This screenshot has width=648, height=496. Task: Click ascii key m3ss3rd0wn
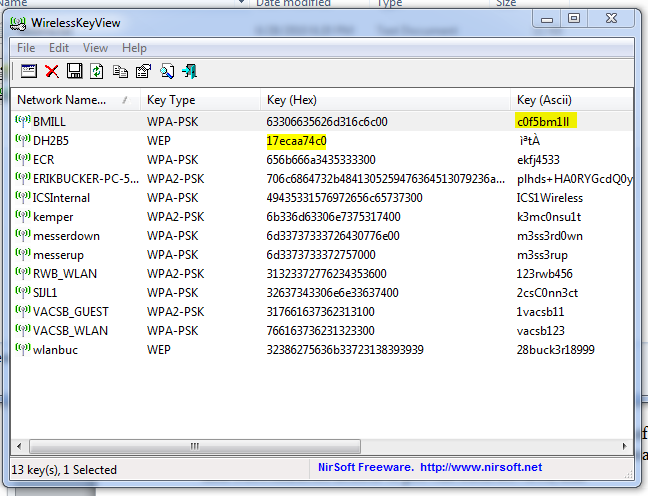point(550,236)
